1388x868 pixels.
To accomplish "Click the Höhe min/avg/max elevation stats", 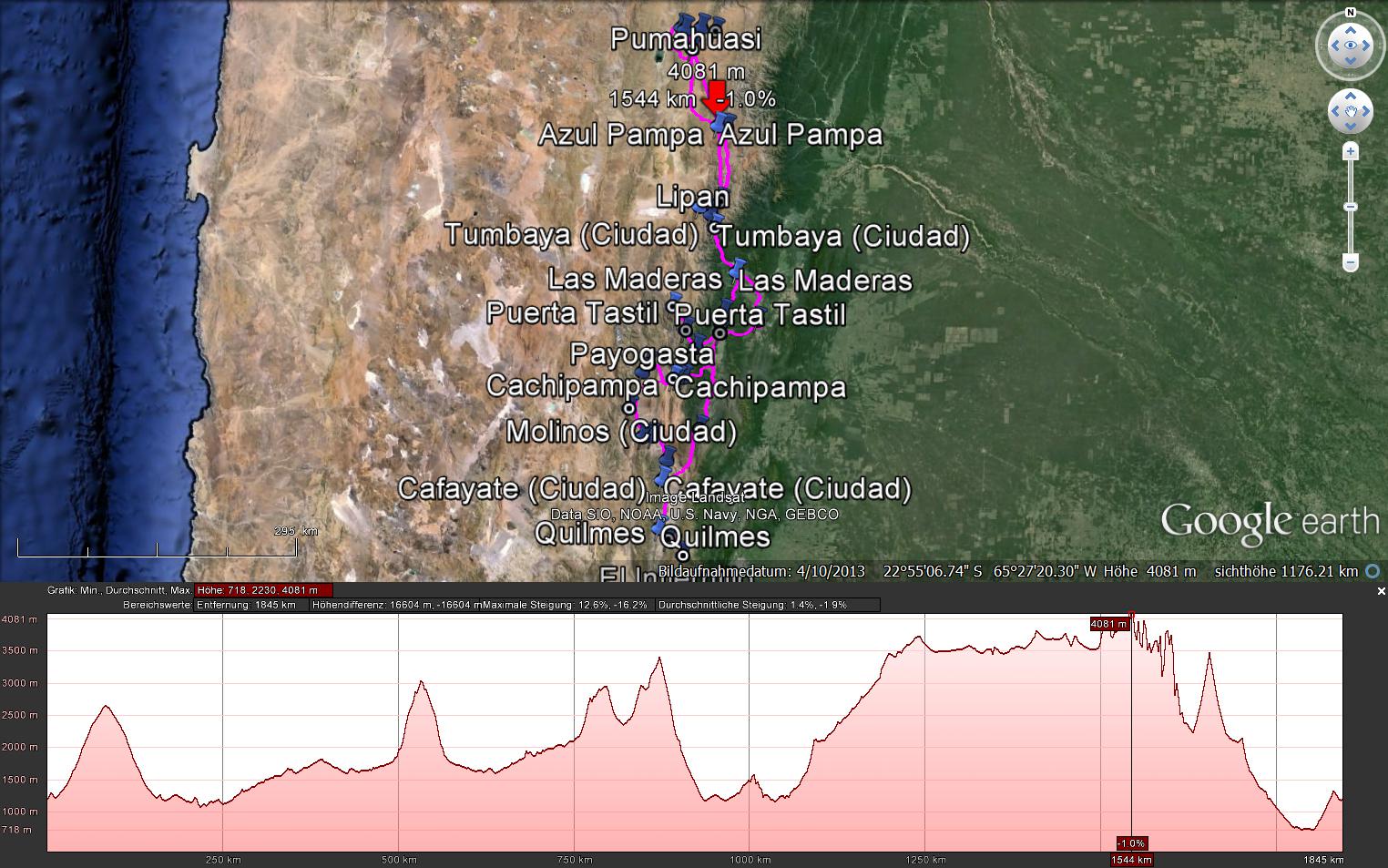I will coord(262,590).
